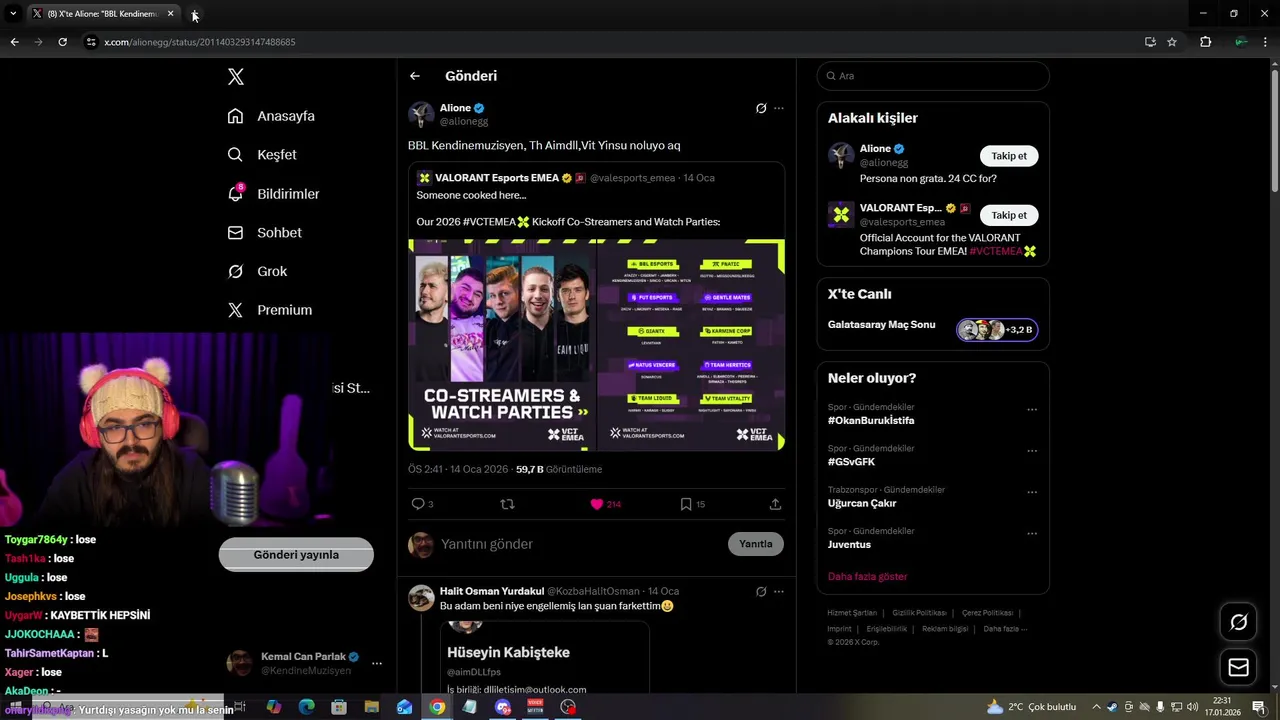Image resolution: width=1280 pixels, height=720 pixels.
Task: Open Alione's avatar on the post
Action: click(421, 114)
